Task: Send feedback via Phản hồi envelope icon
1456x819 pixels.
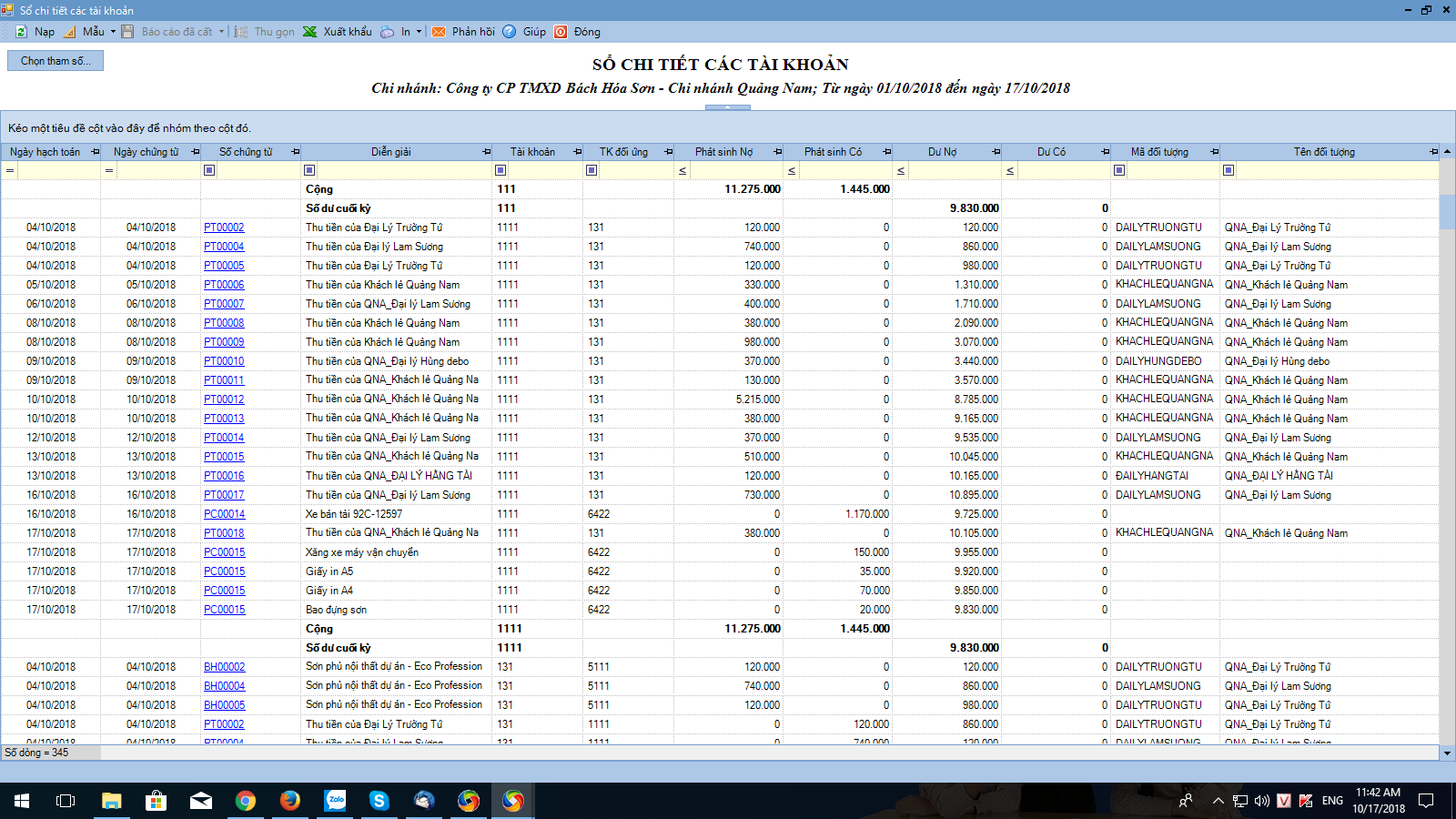Action: point(439,32)
